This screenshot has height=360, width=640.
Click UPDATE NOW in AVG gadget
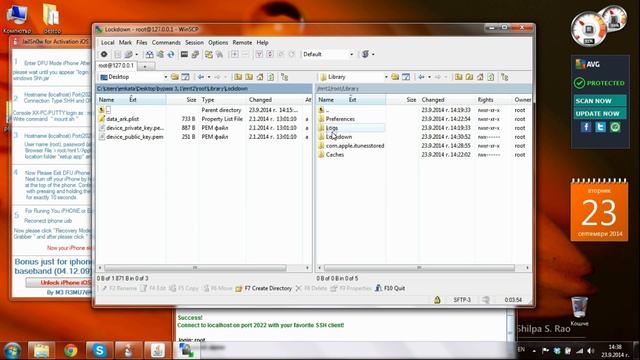(600, 113)
